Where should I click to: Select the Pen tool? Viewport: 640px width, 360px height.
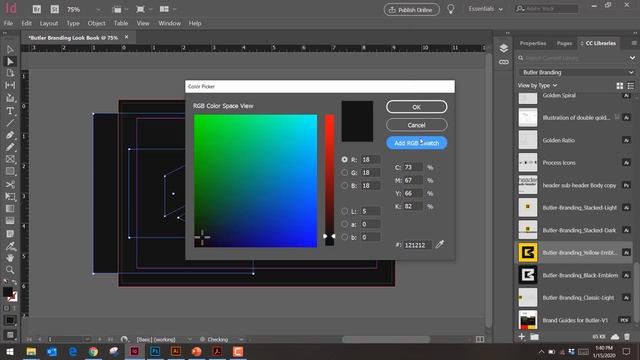(x=10, y=135)
